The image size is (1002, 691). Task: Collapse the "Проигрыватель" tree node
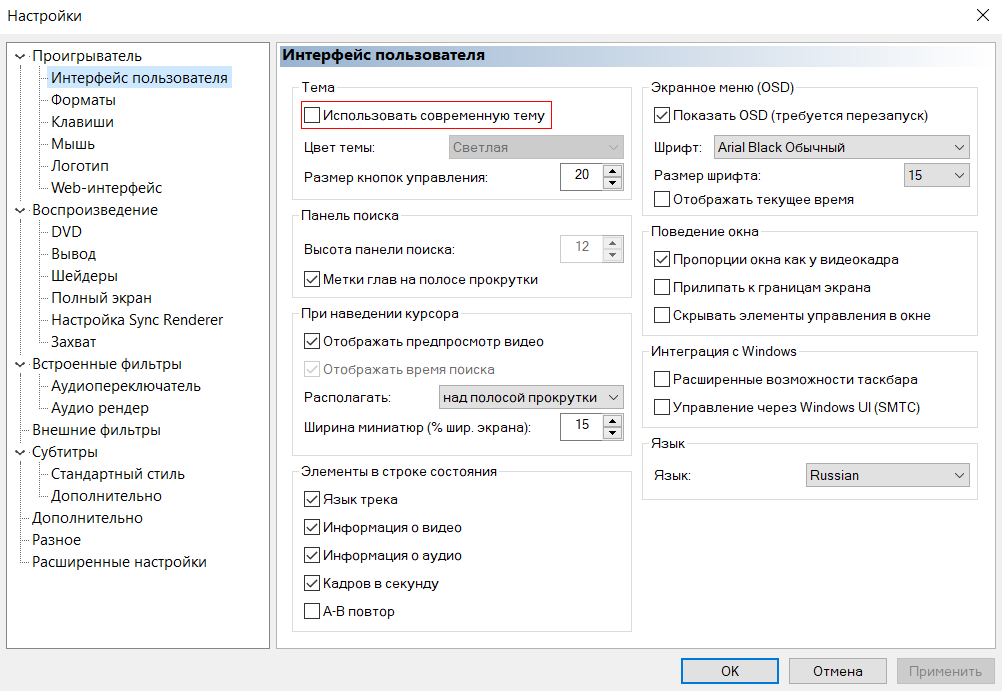pyautogui.click(x=20, y=57)
